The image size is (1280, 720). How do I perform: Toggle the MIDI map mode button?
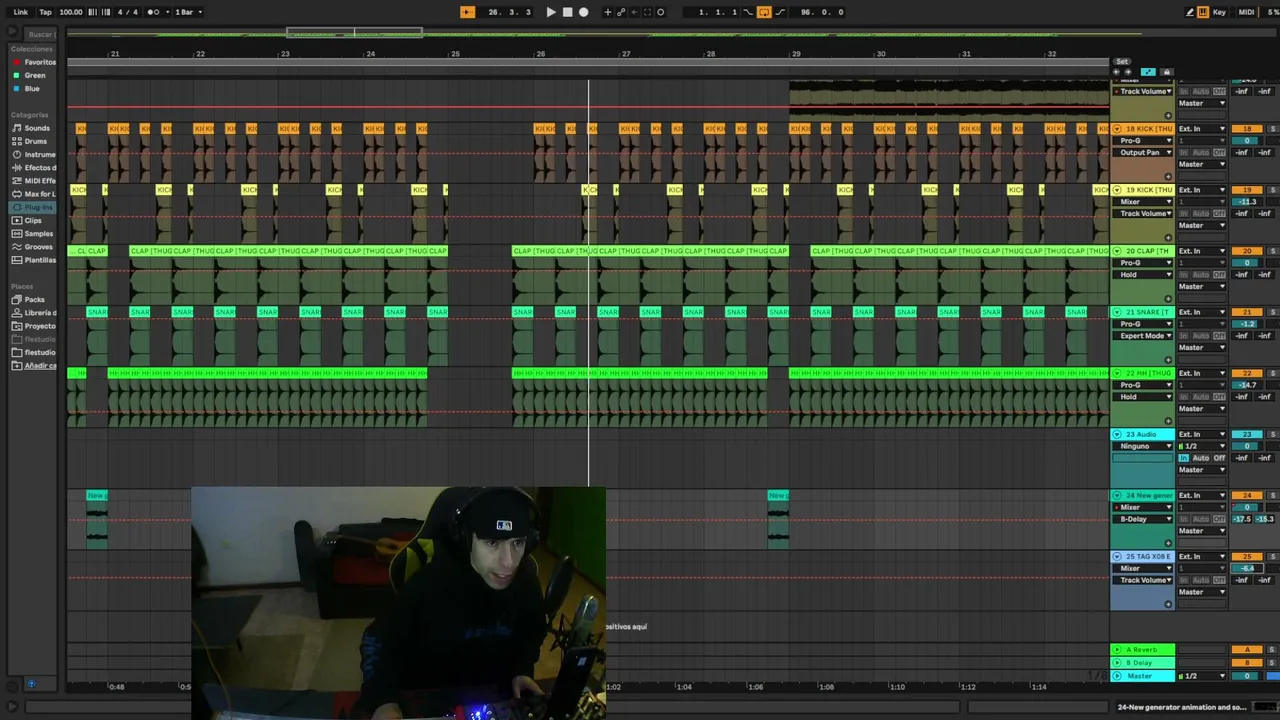1246,12
